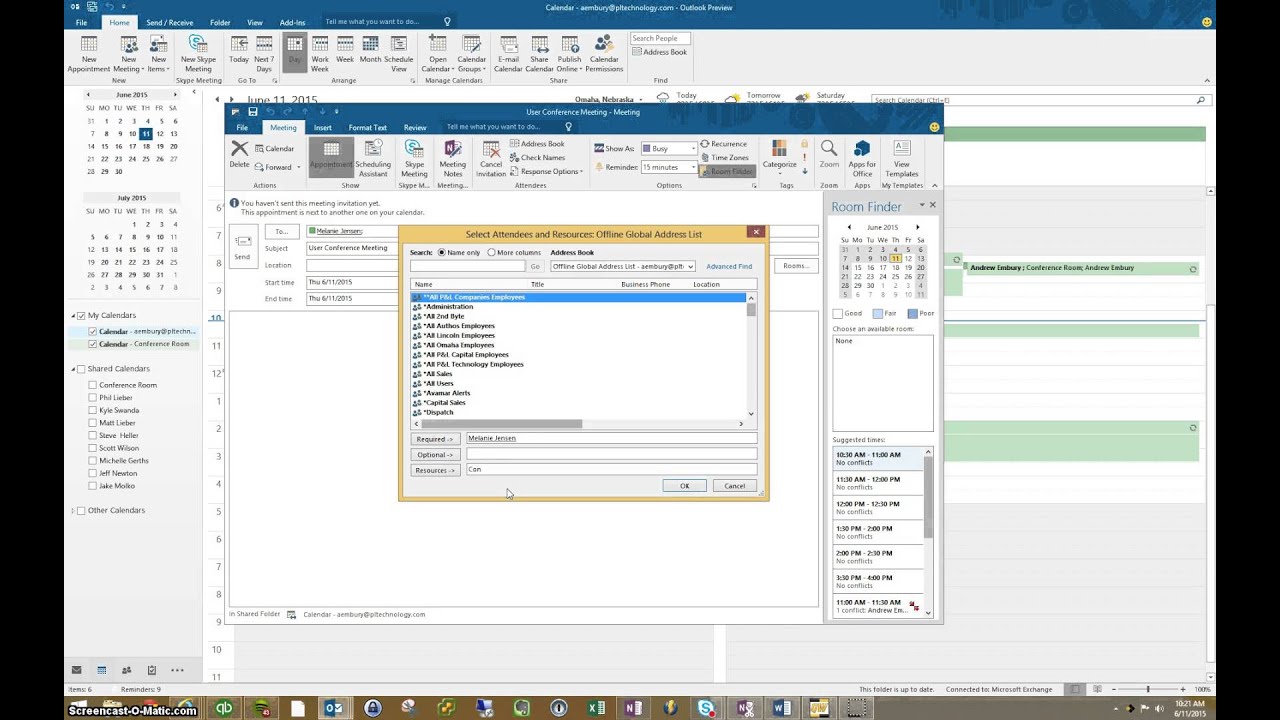The image size is (1280, 720).
Task: Click View Templates in meeting ribbon
Action: point(902,159)
